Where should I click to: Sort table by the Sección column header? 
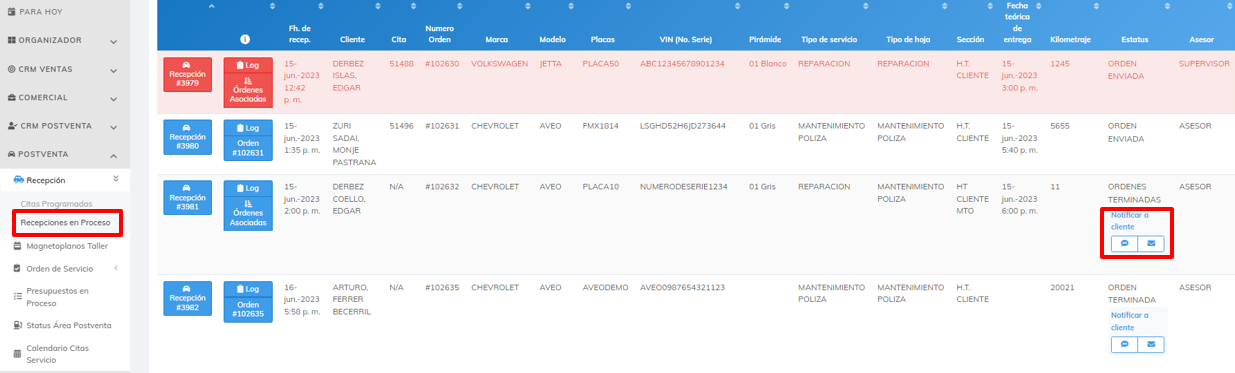[970, 39]
